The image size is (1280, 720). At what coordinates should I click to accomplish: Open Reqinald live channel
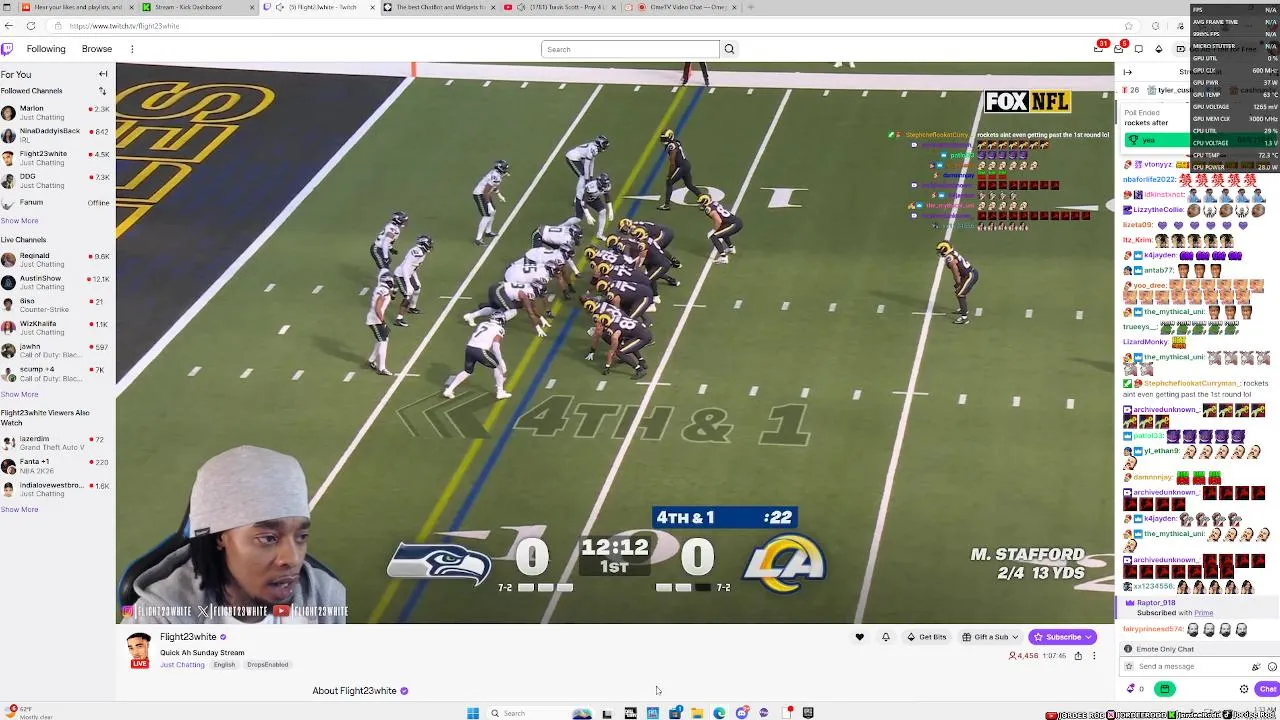[55, 260]
